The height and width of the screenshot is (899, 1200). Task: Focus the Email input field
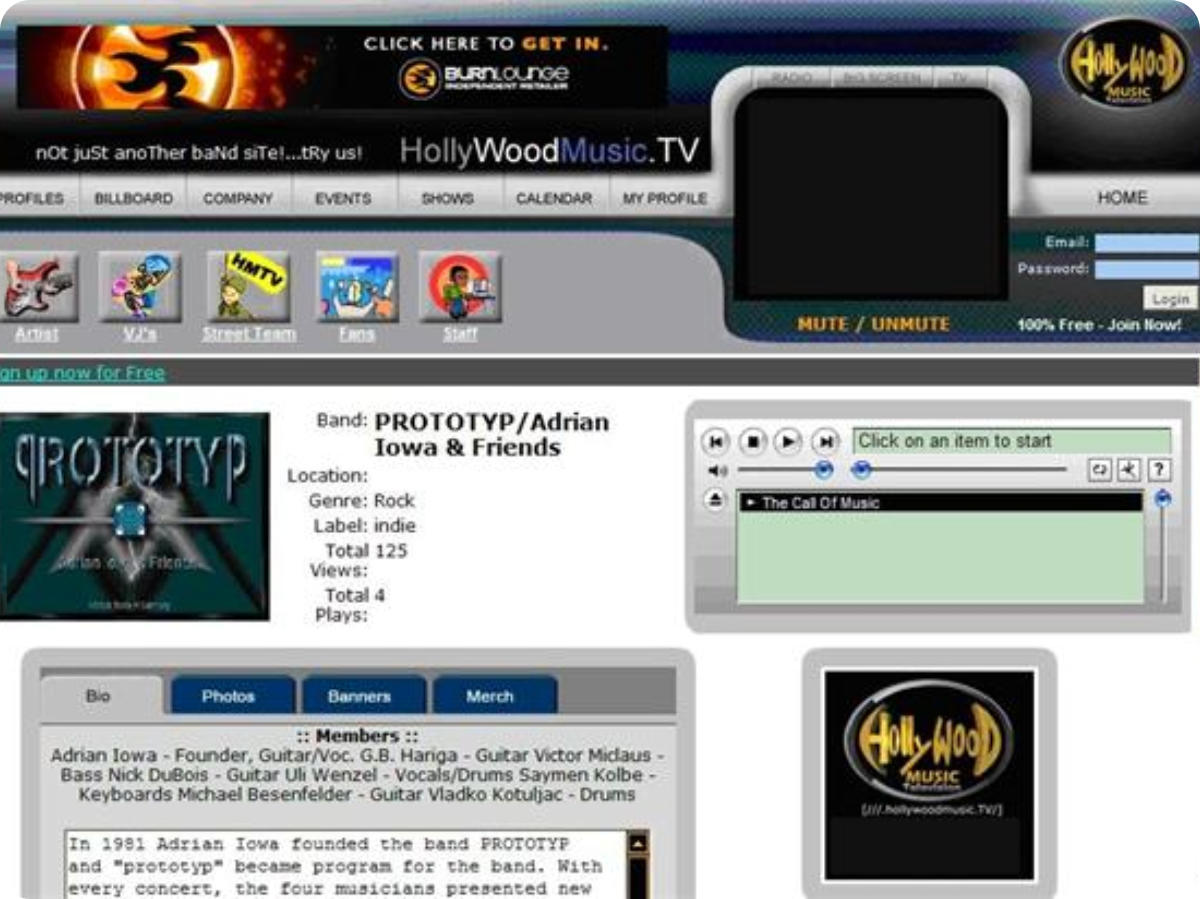pyautogui.click(x=1146, y=243)
